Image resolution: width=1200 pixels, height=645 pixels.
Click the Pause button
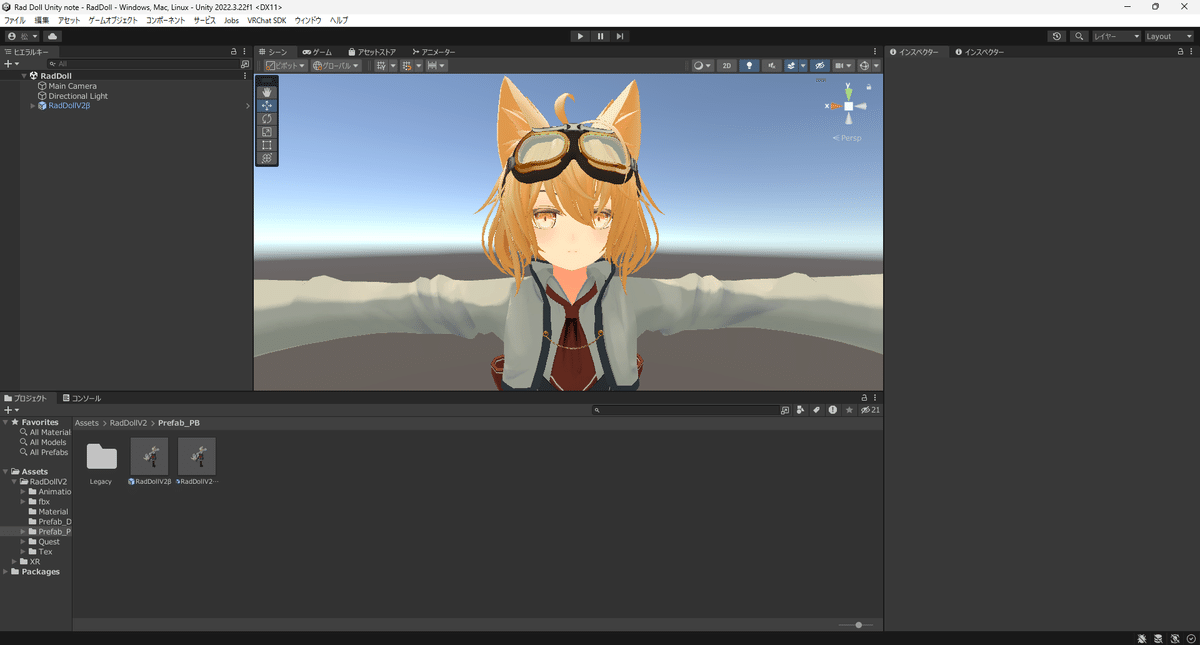coord(600,36)
